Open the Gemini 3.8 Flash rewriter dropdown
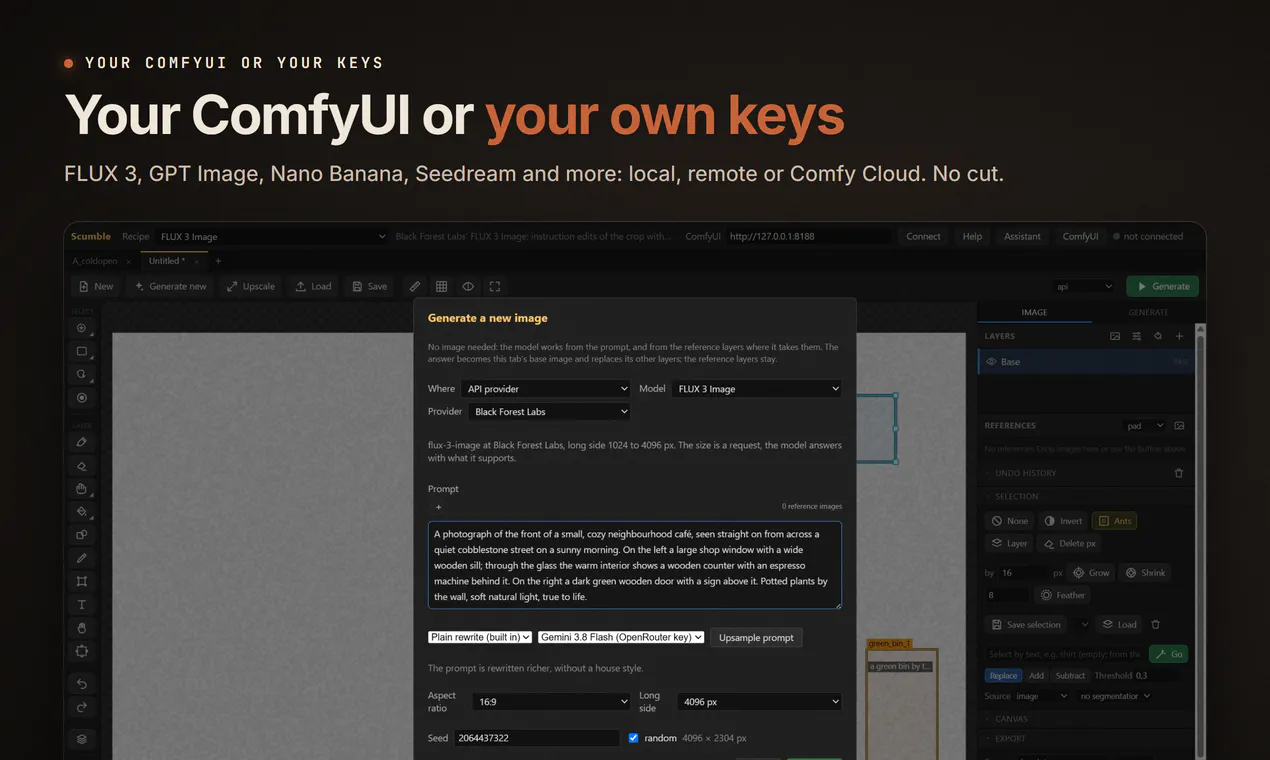 point(621,637)
